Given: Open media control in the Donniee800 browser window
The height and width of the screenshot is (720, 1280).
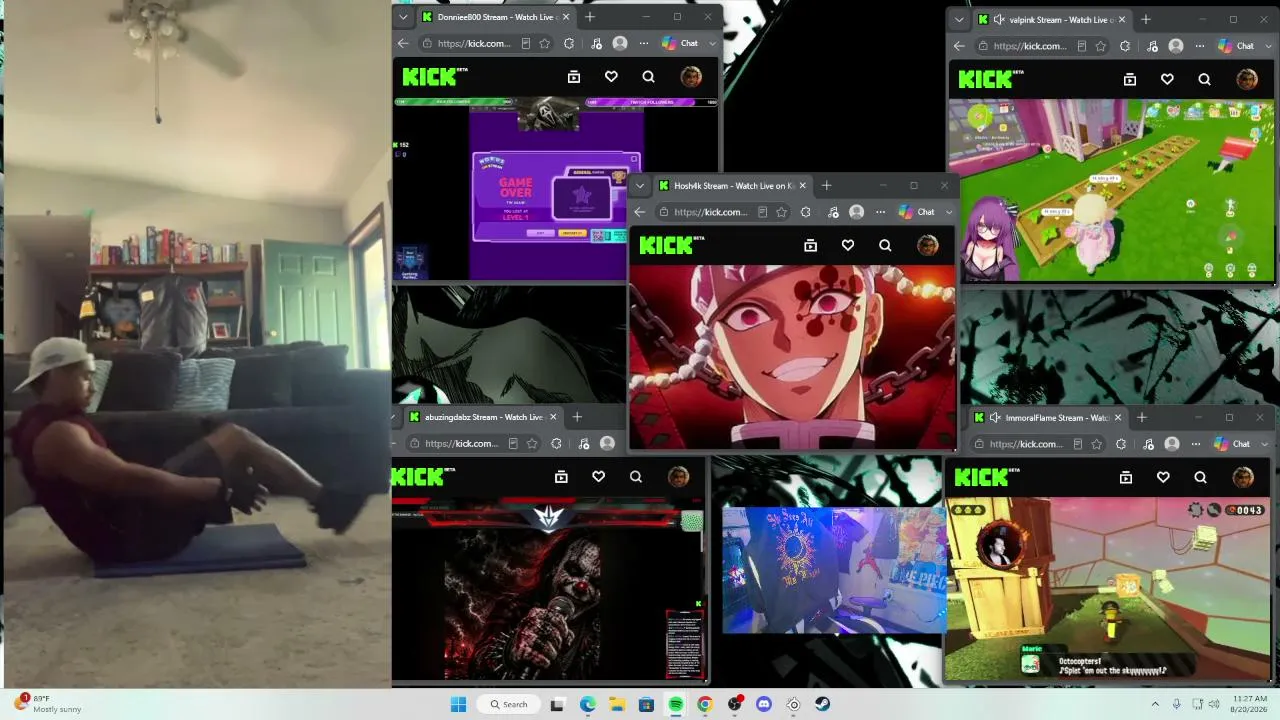Looking at the screenshot, I should [x=596, y=44].
